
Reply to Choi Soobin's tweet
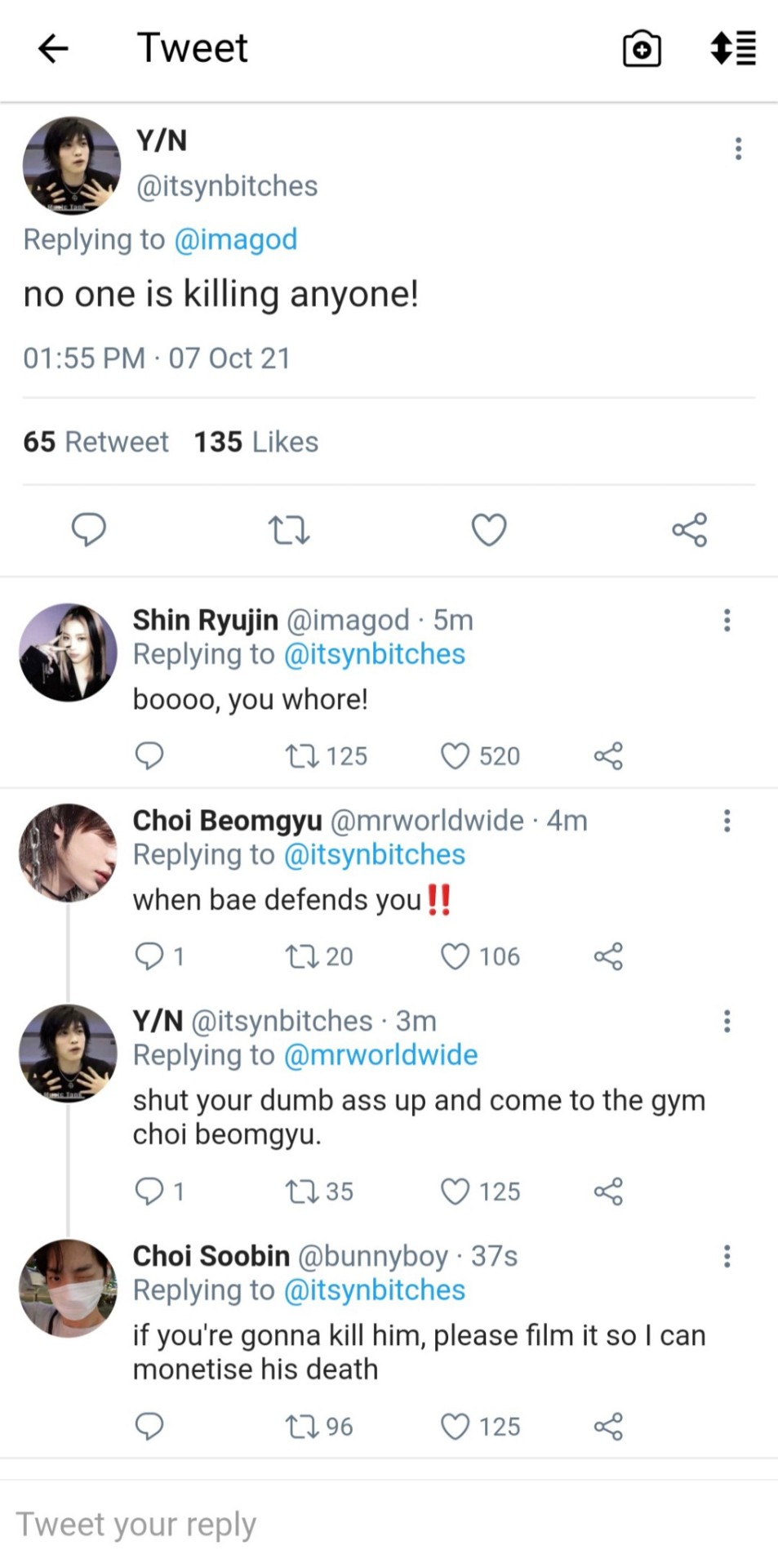[149, 1426]
